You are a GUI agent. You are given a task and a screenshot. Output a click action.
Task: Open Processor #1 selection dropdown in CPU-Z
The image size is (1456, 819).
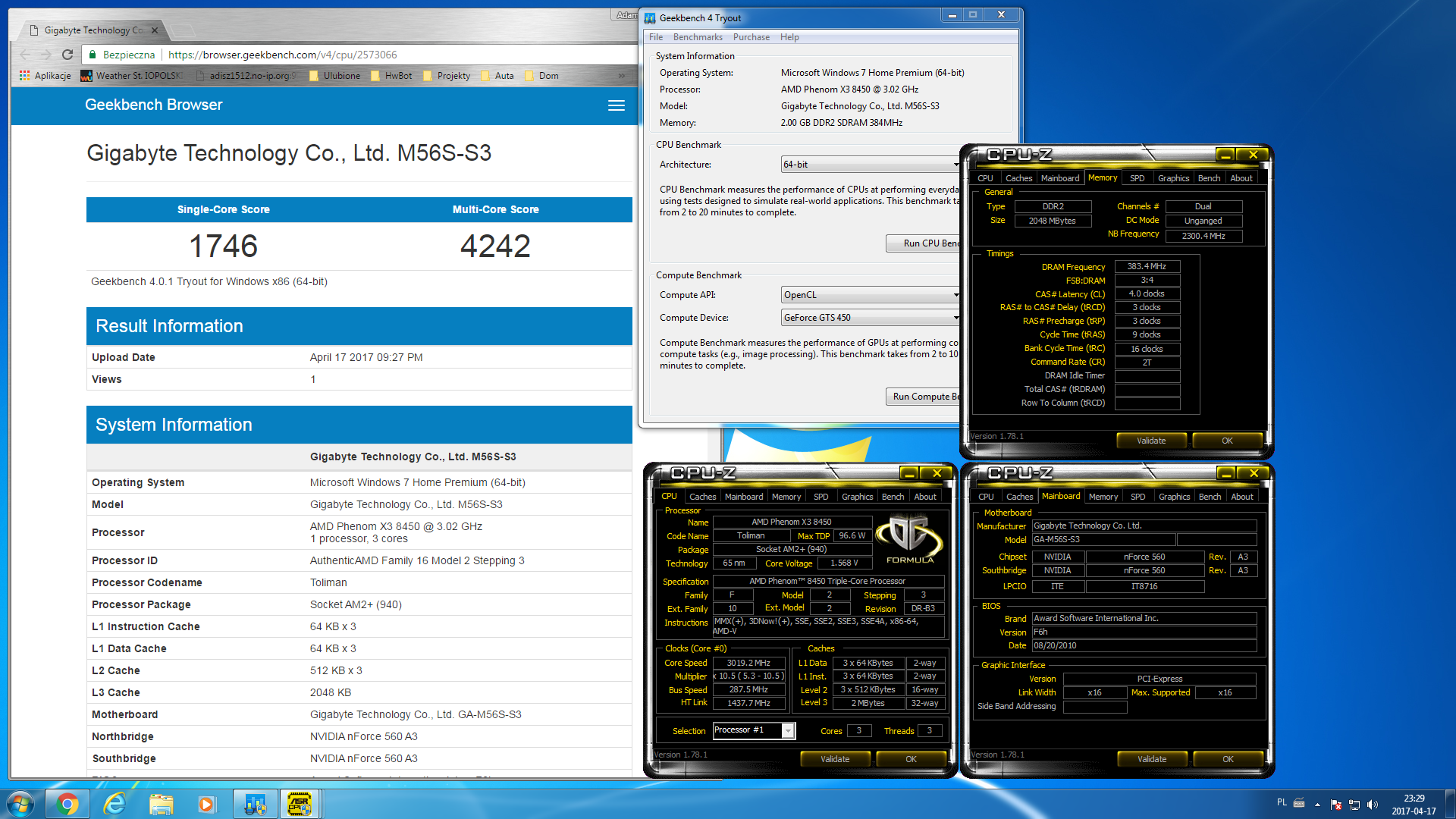pyautogui.click(x=754, y=730)
